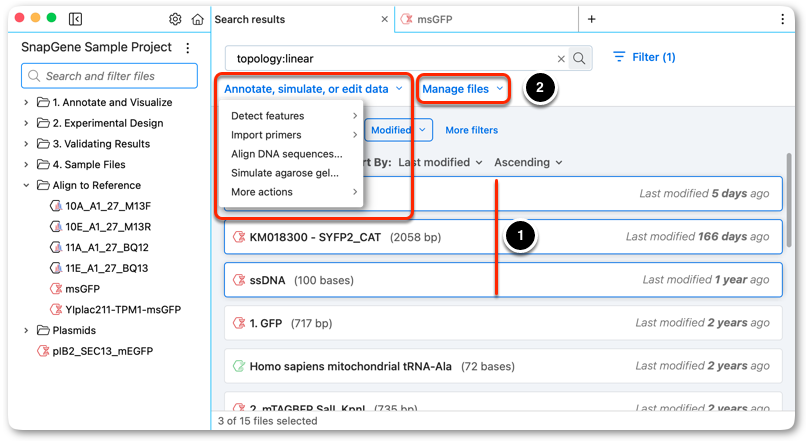Open pIB2_SEC13_mEGFP file
The height and width of the screenshot is (441, 806).
102,351
